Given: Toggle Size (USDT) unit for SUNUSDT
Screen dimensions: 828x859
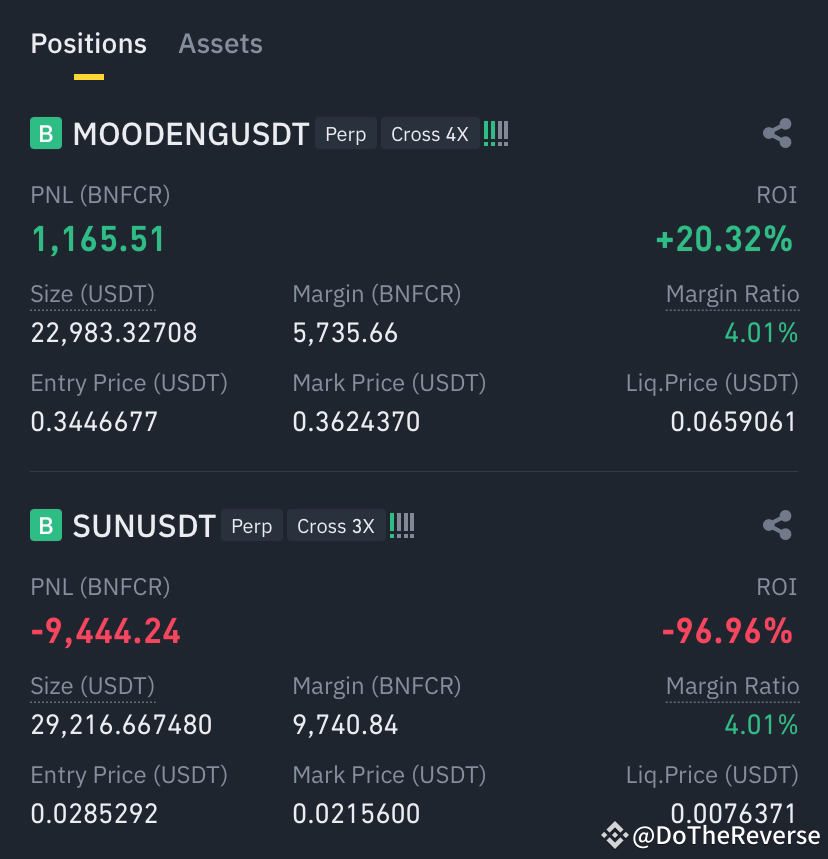Looking at the screenshot, I should tap(93, 686).
